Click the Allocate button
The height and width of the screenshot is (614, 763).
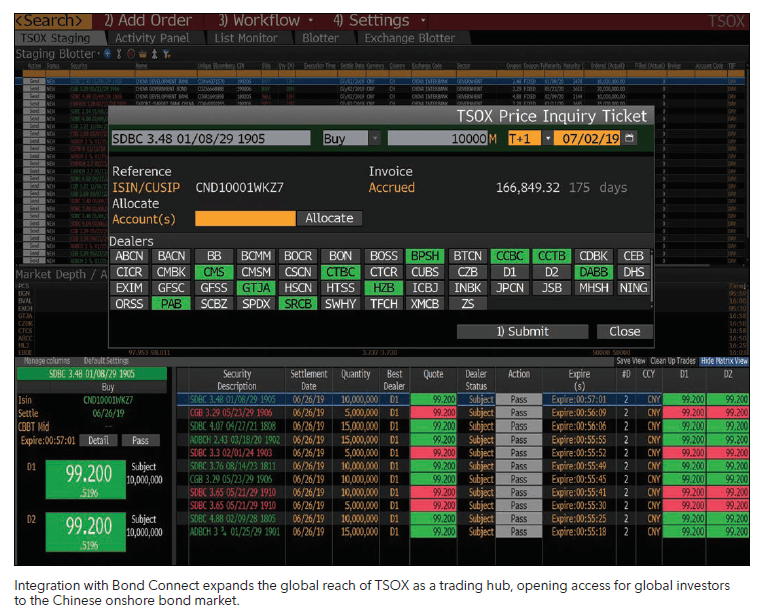329,218
